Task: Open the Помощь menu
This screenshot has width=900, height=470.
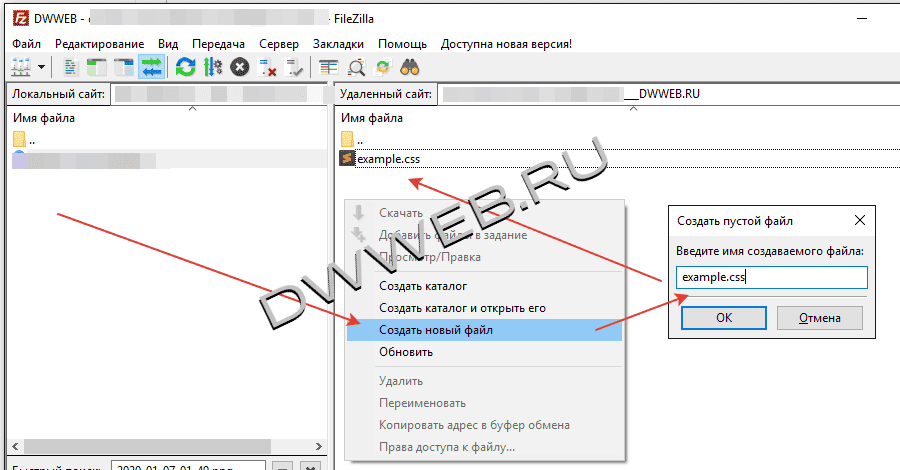Action: click(x=402, y=44)
